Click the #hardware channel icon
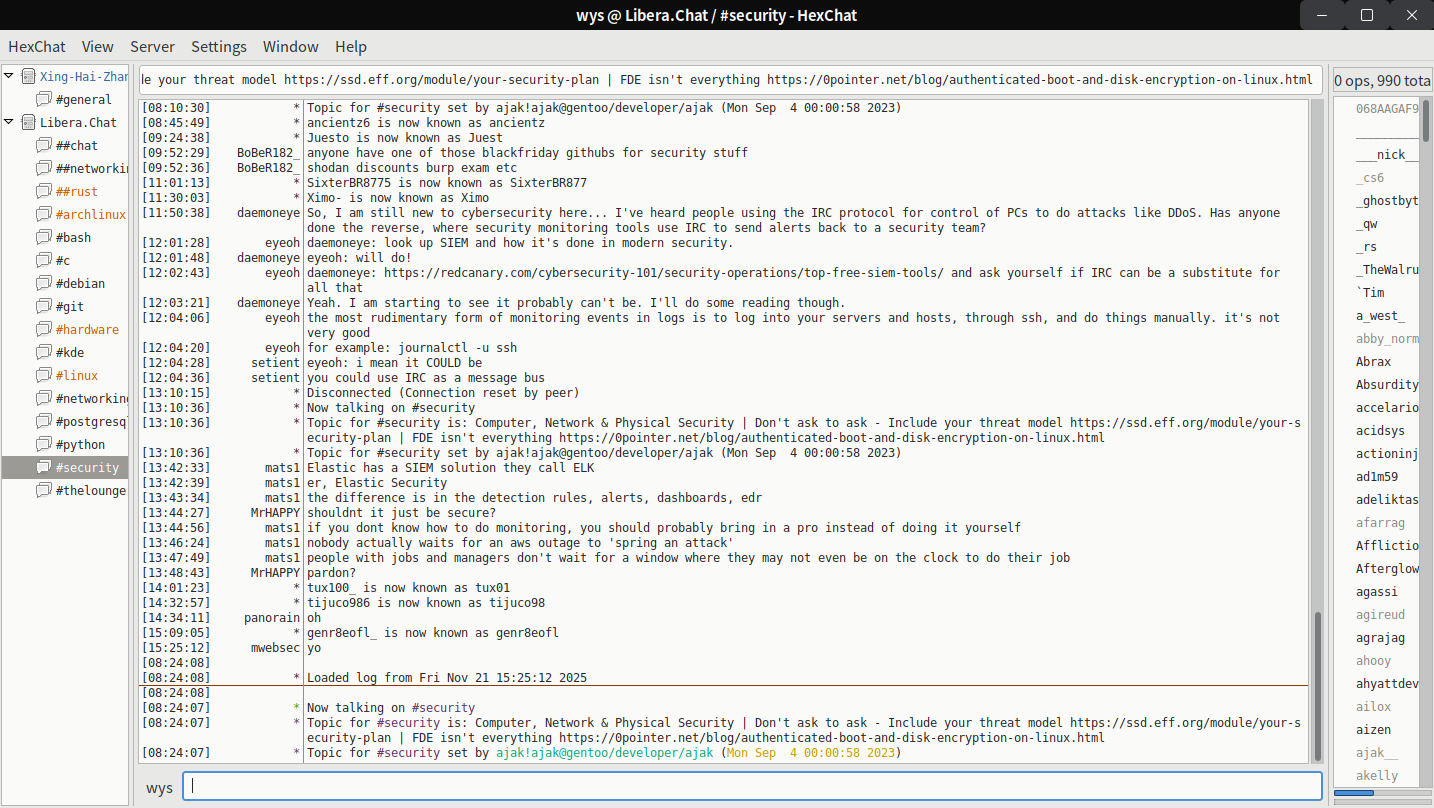 point(43,329)
